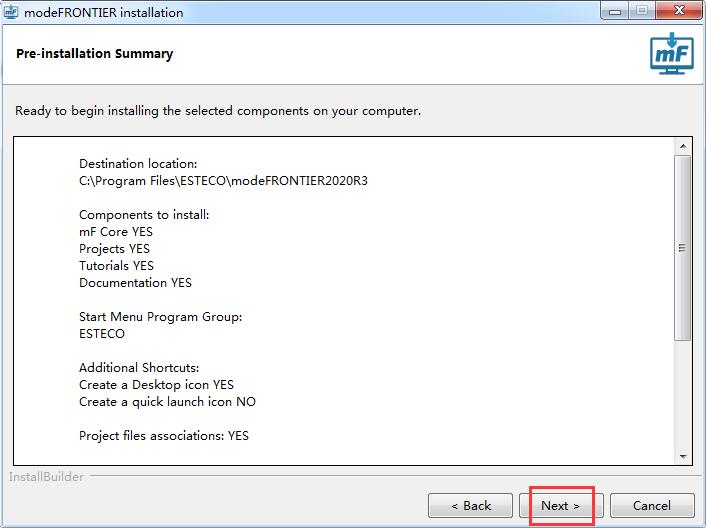Click the vertical scrollbar thumb
The height and width of the screenshot is (528, 706).
683,247
